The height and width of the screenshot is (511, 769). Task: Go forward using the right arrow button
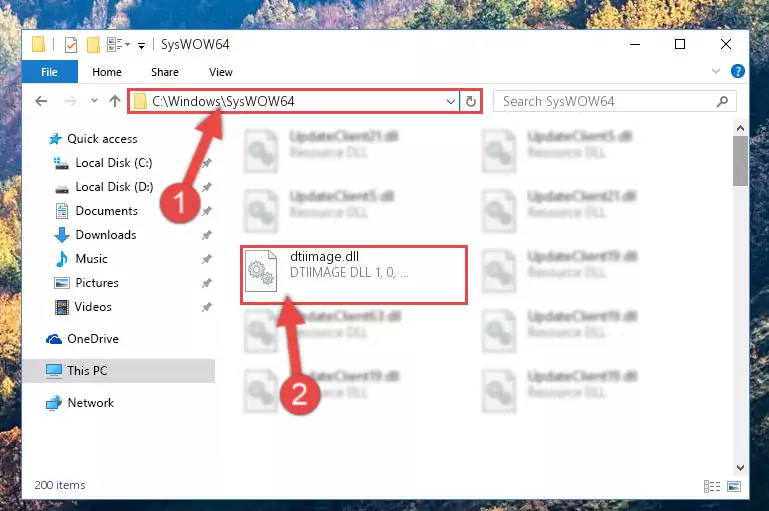point(71,101)
